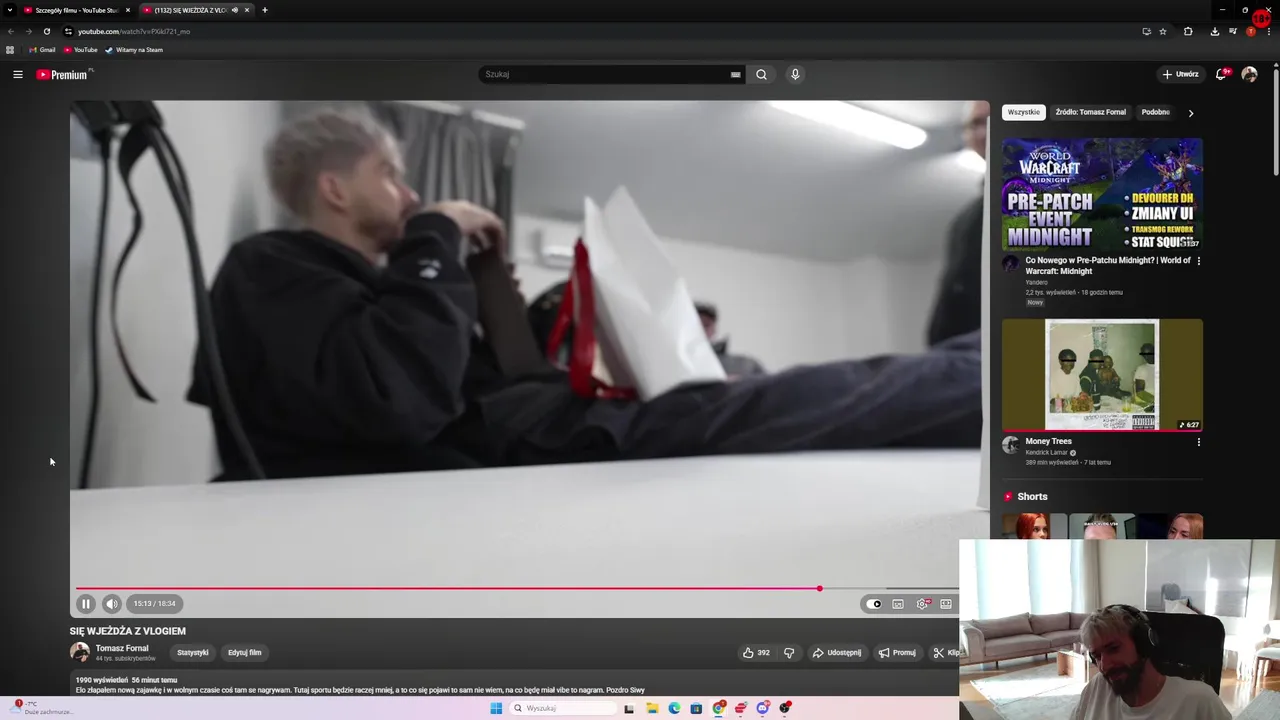This screenshot has height=720, width=1280.
Task: Go back with the browser back arrow
Action: pos(11,31)
